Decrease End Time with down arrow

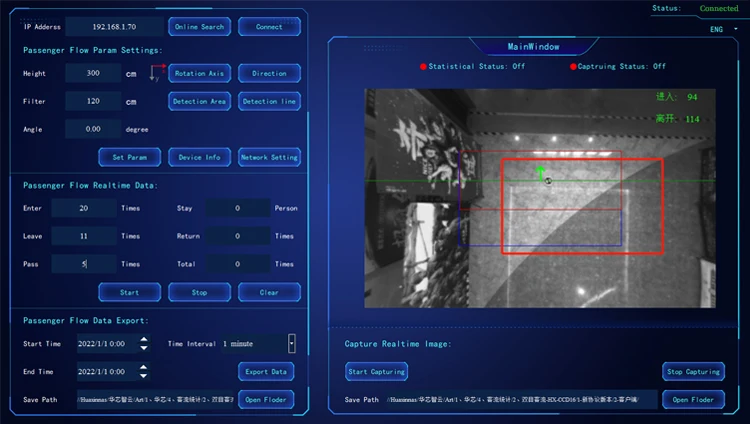(143, 376)
